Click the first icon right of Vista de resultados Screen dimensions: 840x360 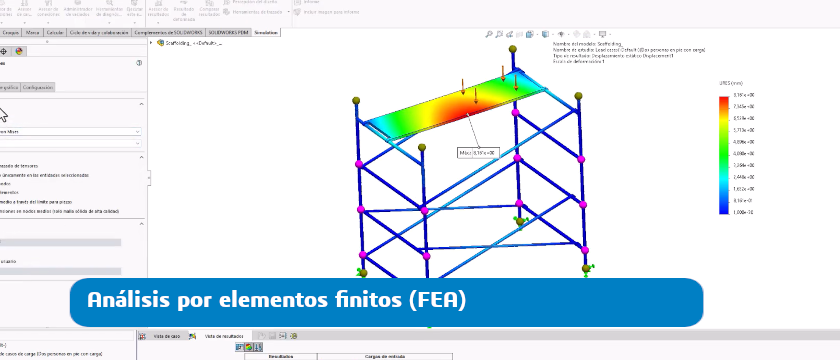[262, 336]
